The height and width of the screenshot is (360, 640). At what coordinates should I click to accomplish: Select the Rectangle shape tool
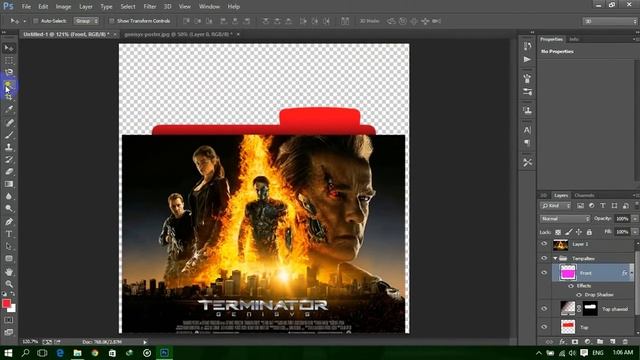(9, 259)
